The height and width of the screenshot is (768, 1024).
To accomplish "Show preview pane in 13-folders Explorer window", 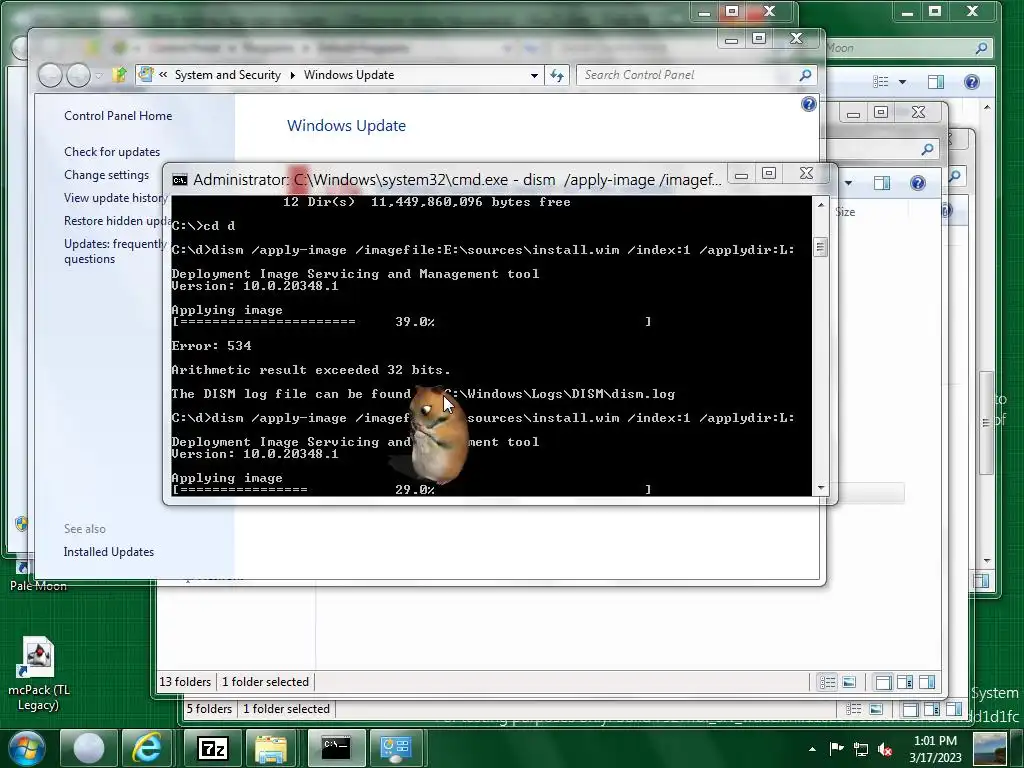I will [x=927, y=682].
